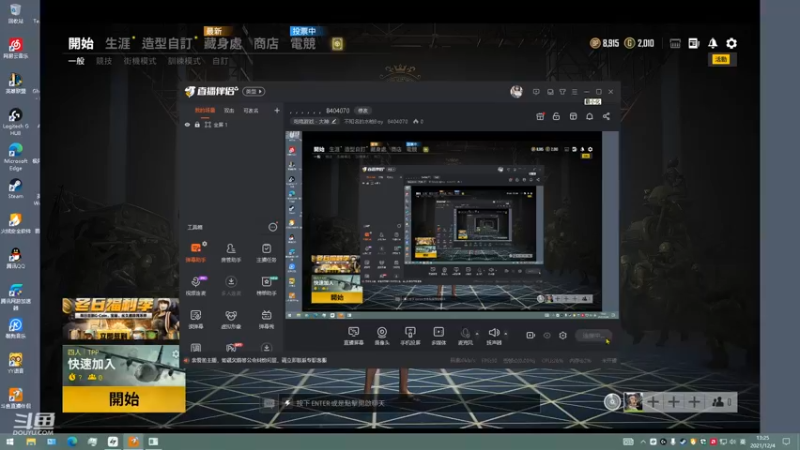
Task: Select the 訓練模式 sub-tab
Action: point(184,61)
